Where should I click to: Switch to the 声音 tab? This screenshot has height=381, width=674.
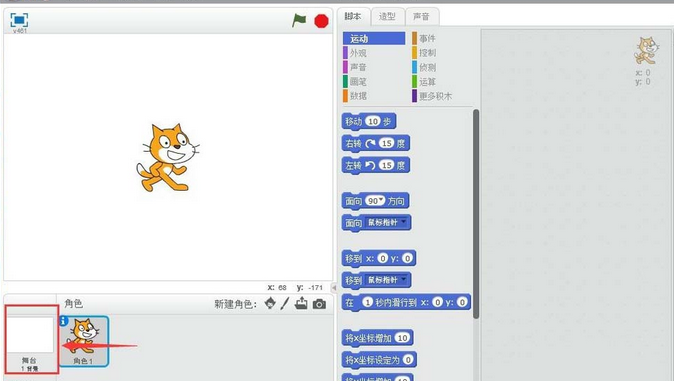pos(421,16)
